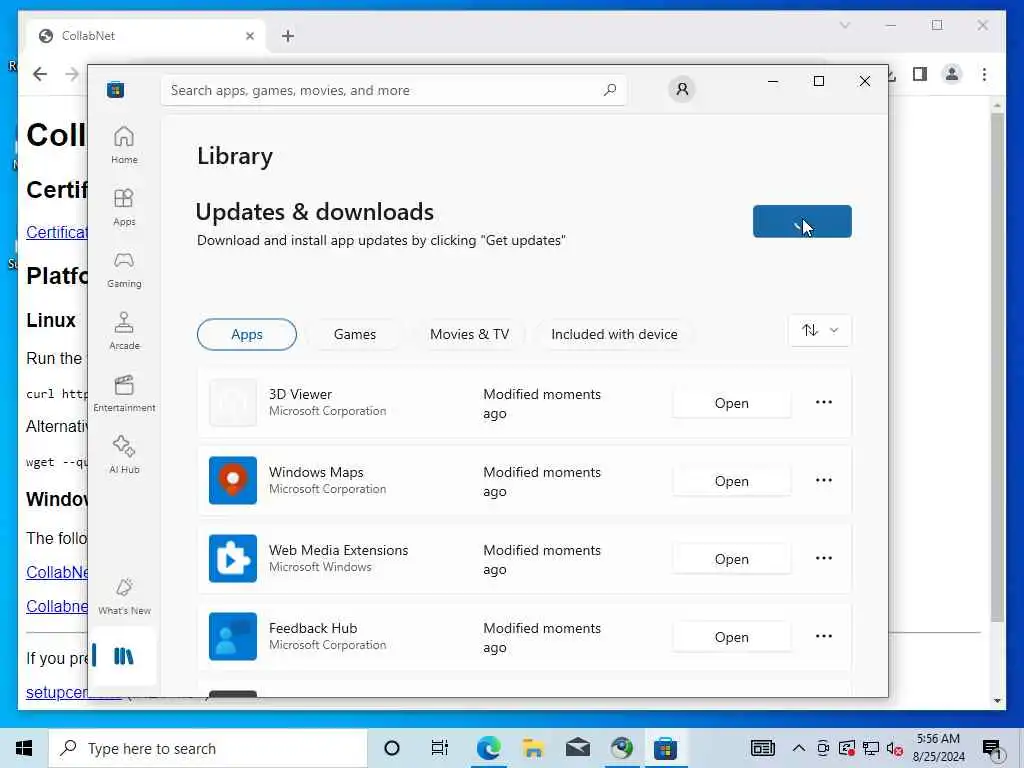
Task: Toggle Chrome side panel icon
Action: point(920,74)
